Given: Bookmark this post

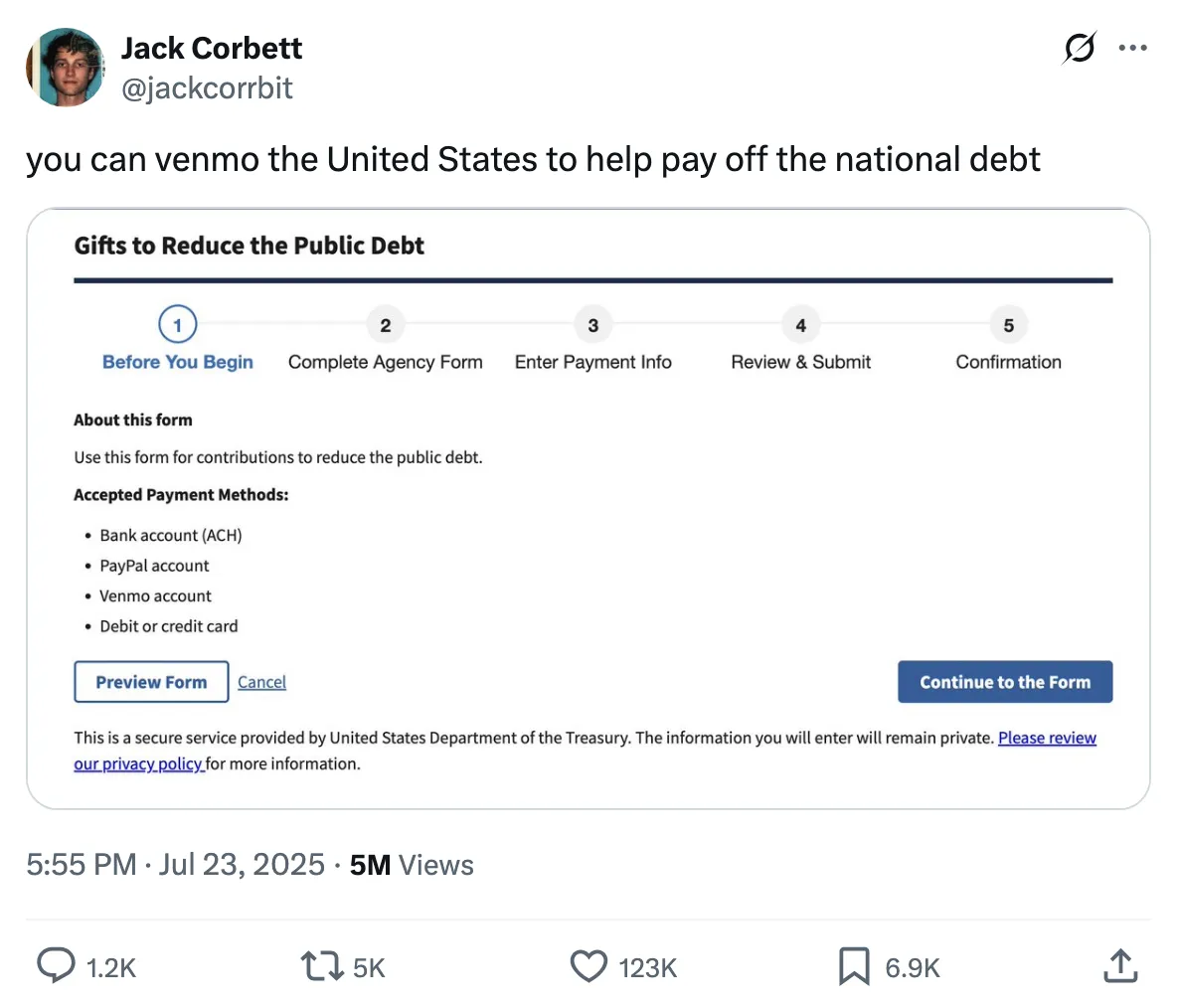Looking at the screenshot, I should pyautogui.click(x=854, y=965).
